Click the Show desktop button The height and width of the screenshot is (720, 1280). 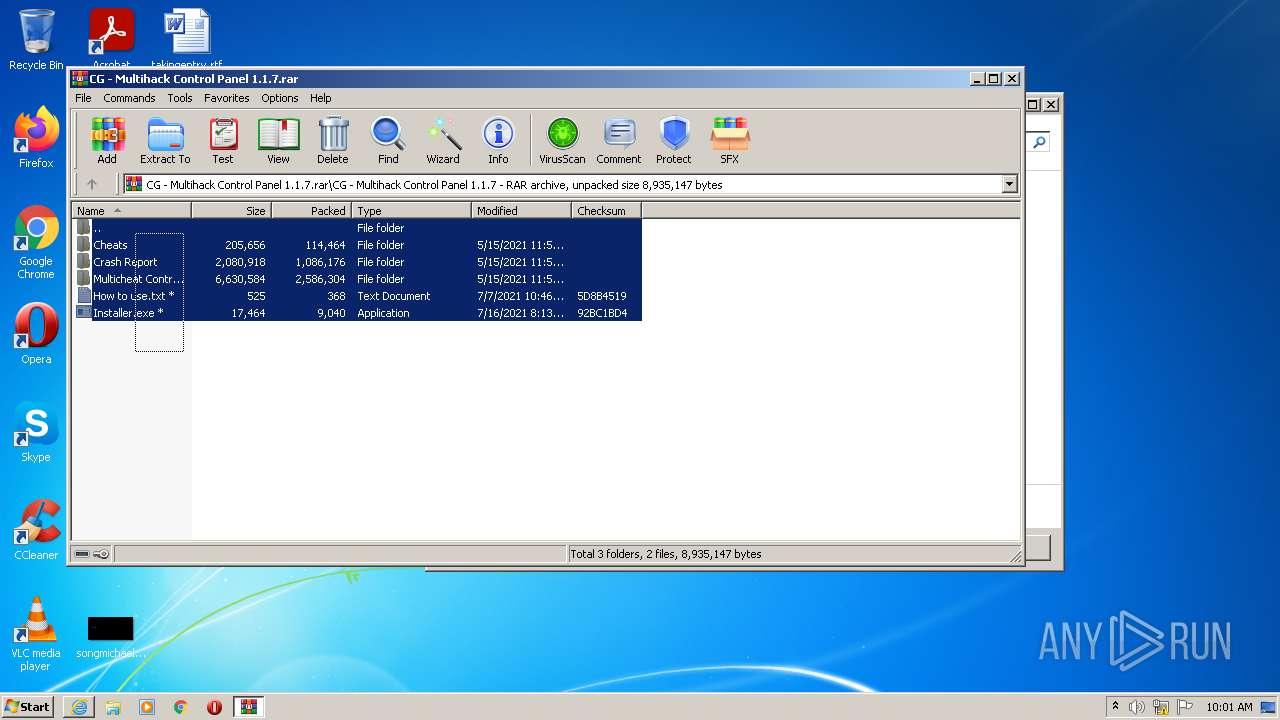point(1270,707)
